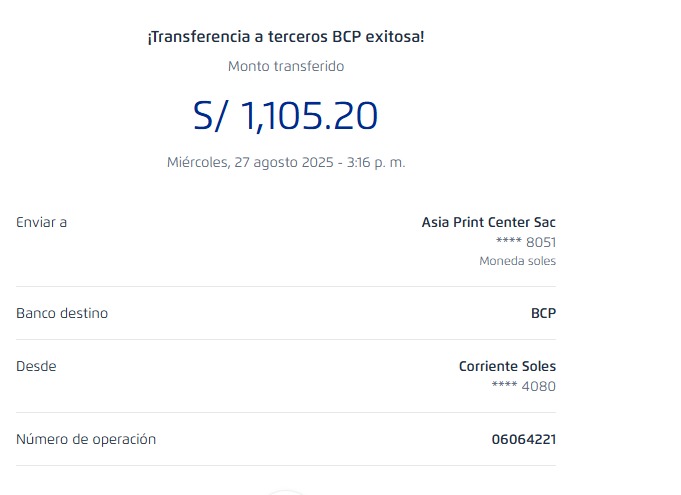Click the source account "Corriente Soles"

[x=507, y=366]
